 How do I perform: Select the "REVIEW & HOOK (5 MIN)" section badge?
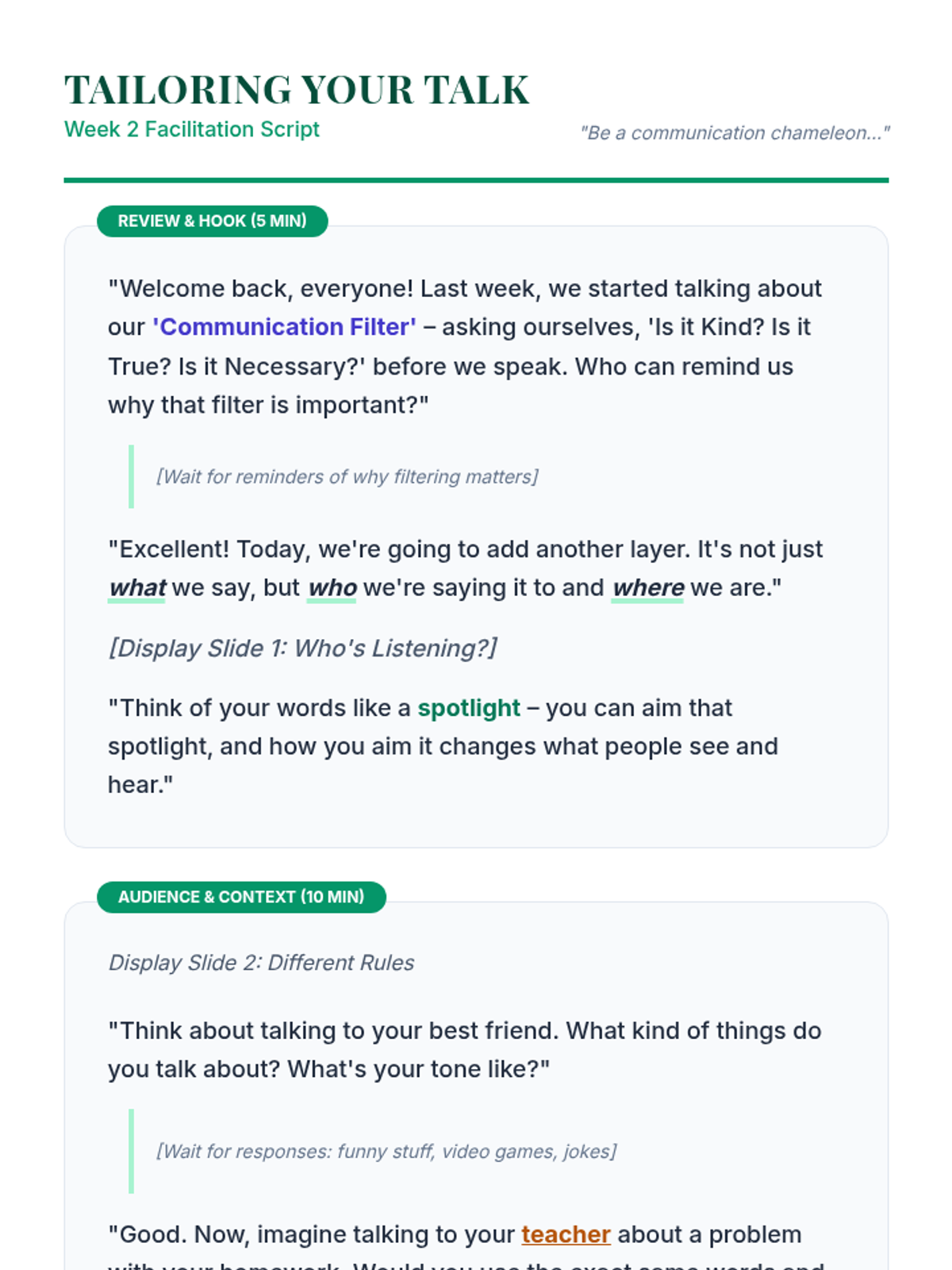pyautogui.click(x=212, y=221)
